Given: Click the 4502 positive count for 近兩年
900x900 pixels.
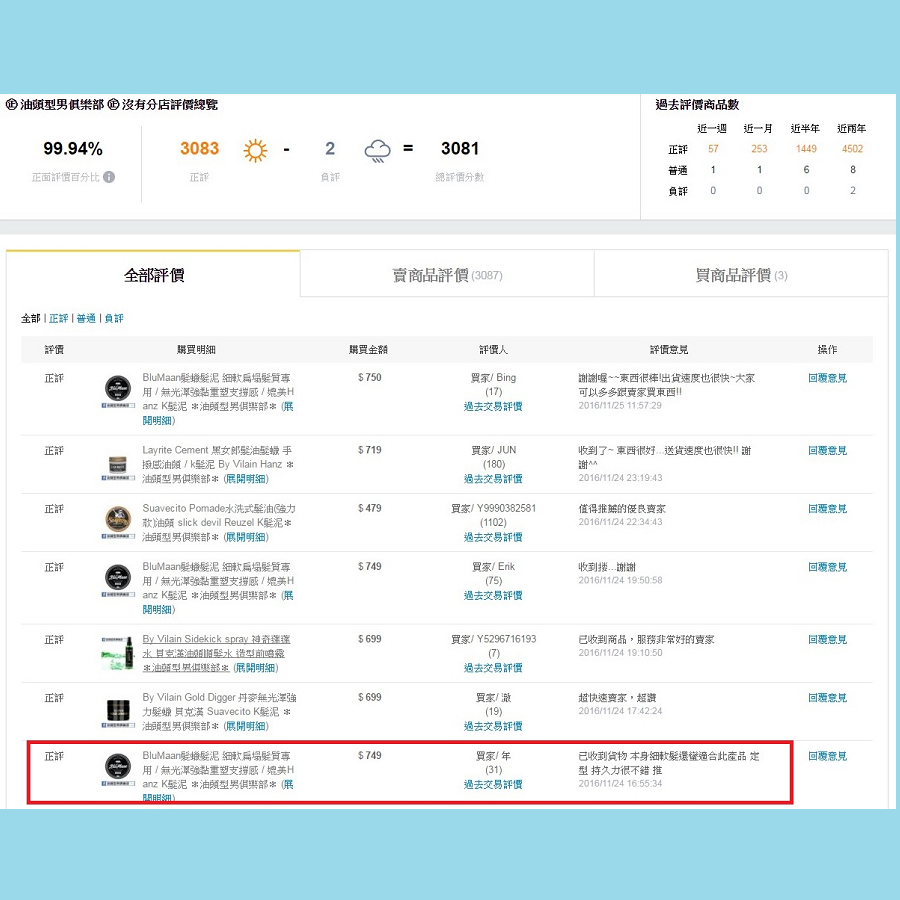Looking at the screenshot, I should coord(852,149).
